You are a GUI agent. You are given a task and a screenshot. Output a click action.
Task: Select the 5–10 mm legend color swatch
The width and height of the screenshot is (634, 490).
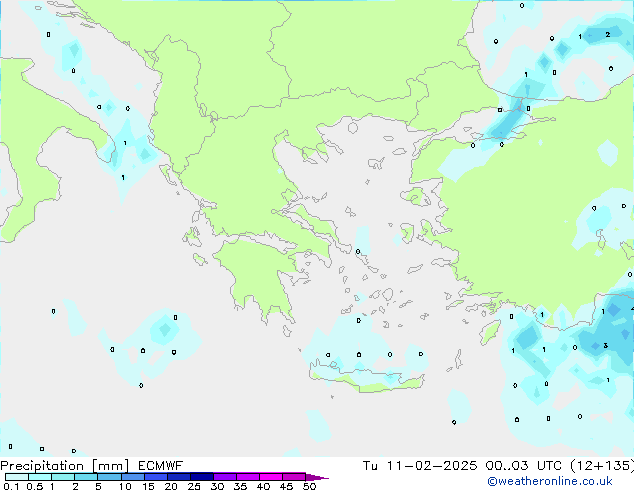[109, 477]
